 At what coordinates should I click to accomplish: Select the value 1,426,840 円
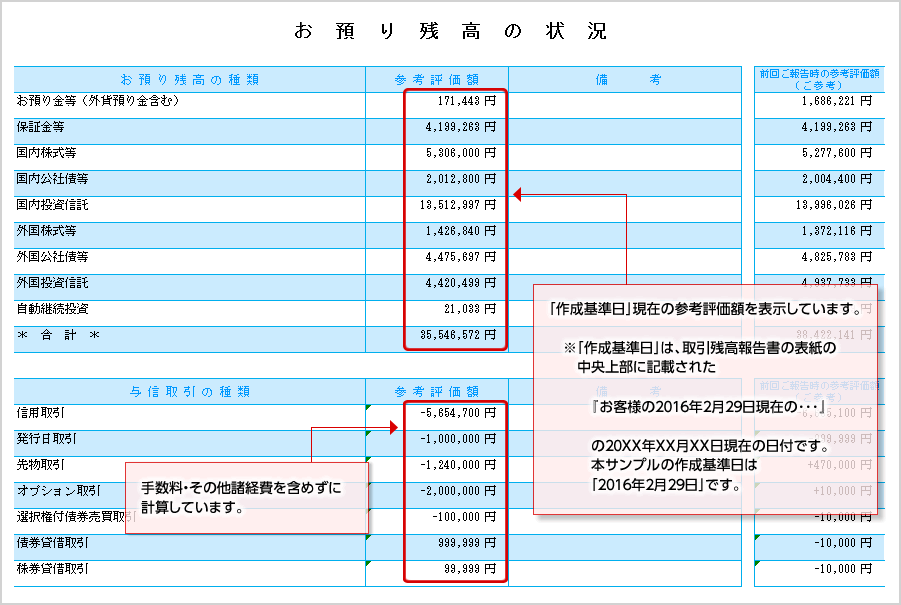[460, 231]
